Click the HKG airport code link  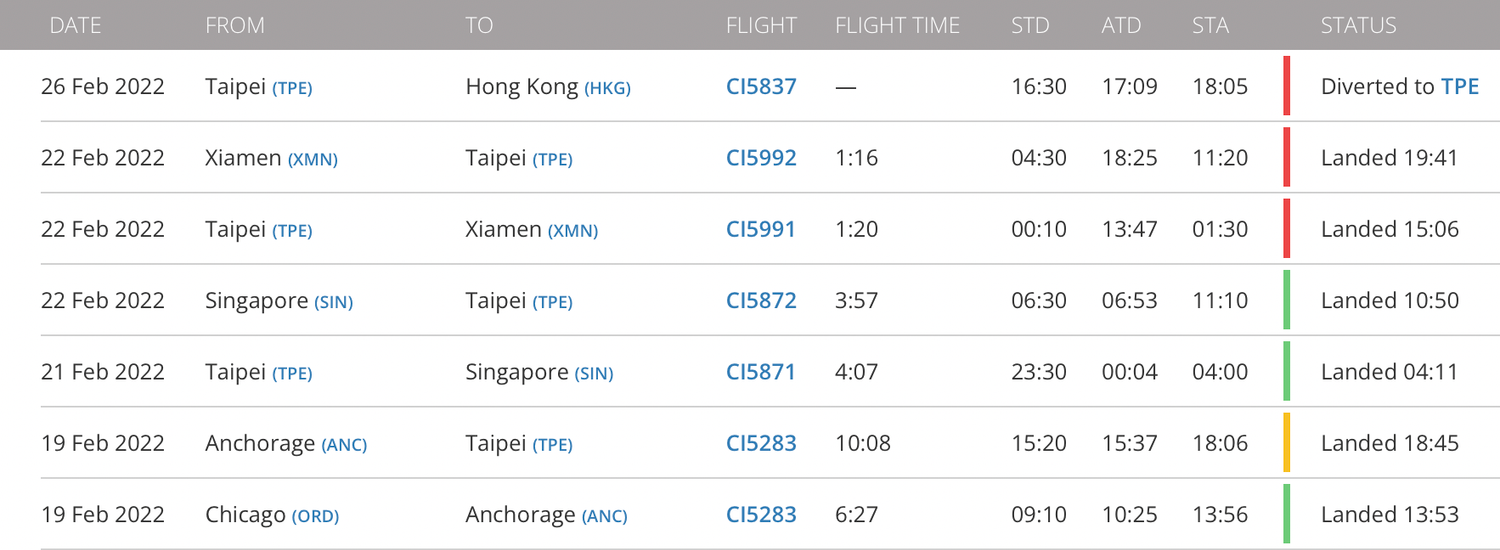(607, 88)
